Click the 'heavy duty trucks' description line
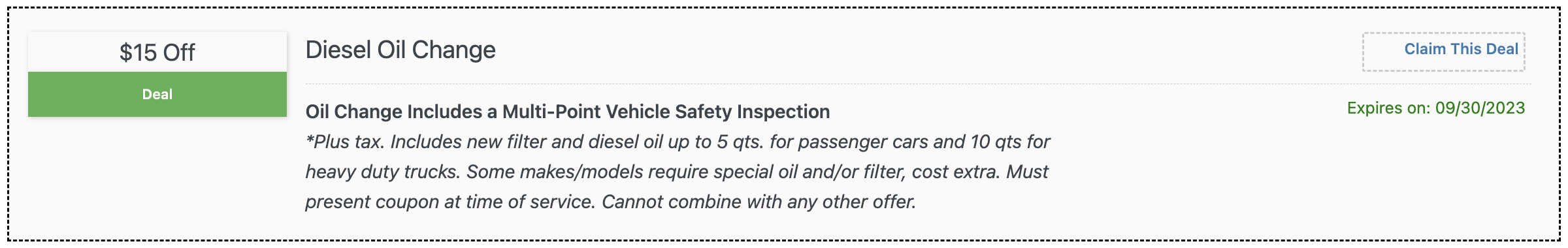 [677, 172]
